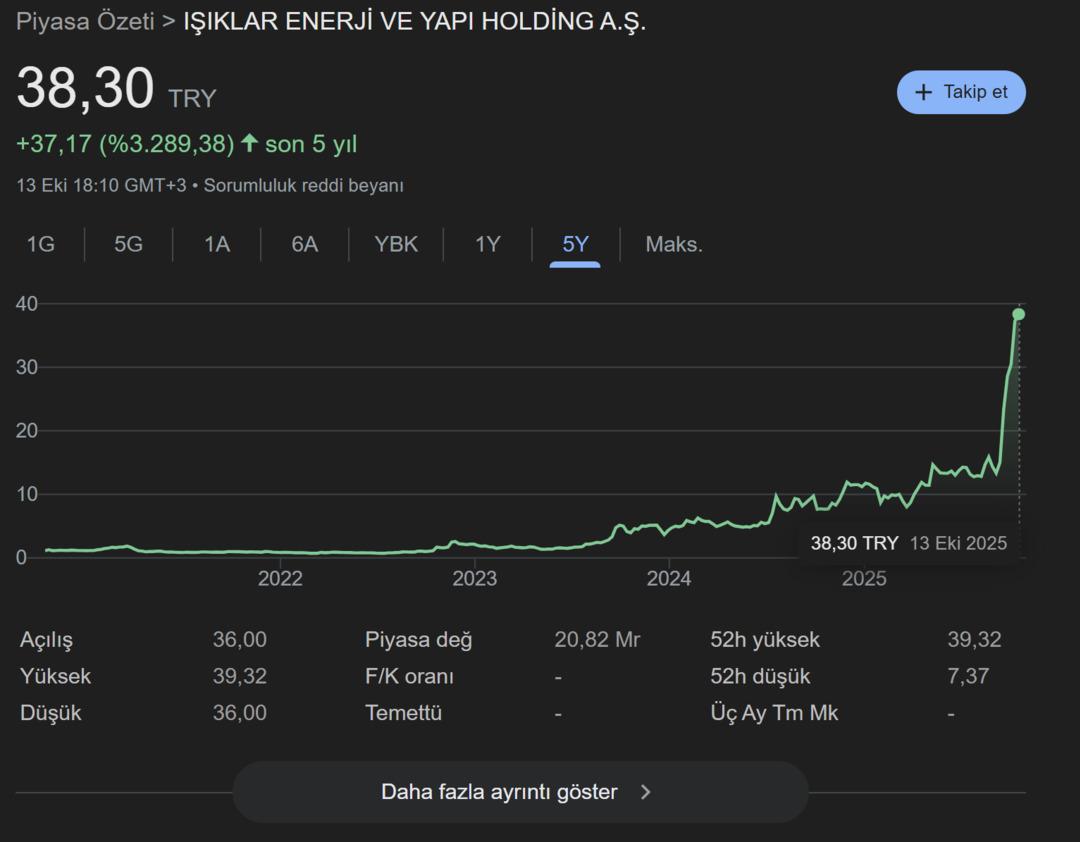1080x842 pixels.
Task: Open the Sorumluluk reddi beyanı link
Action: (x=304, y=185)
